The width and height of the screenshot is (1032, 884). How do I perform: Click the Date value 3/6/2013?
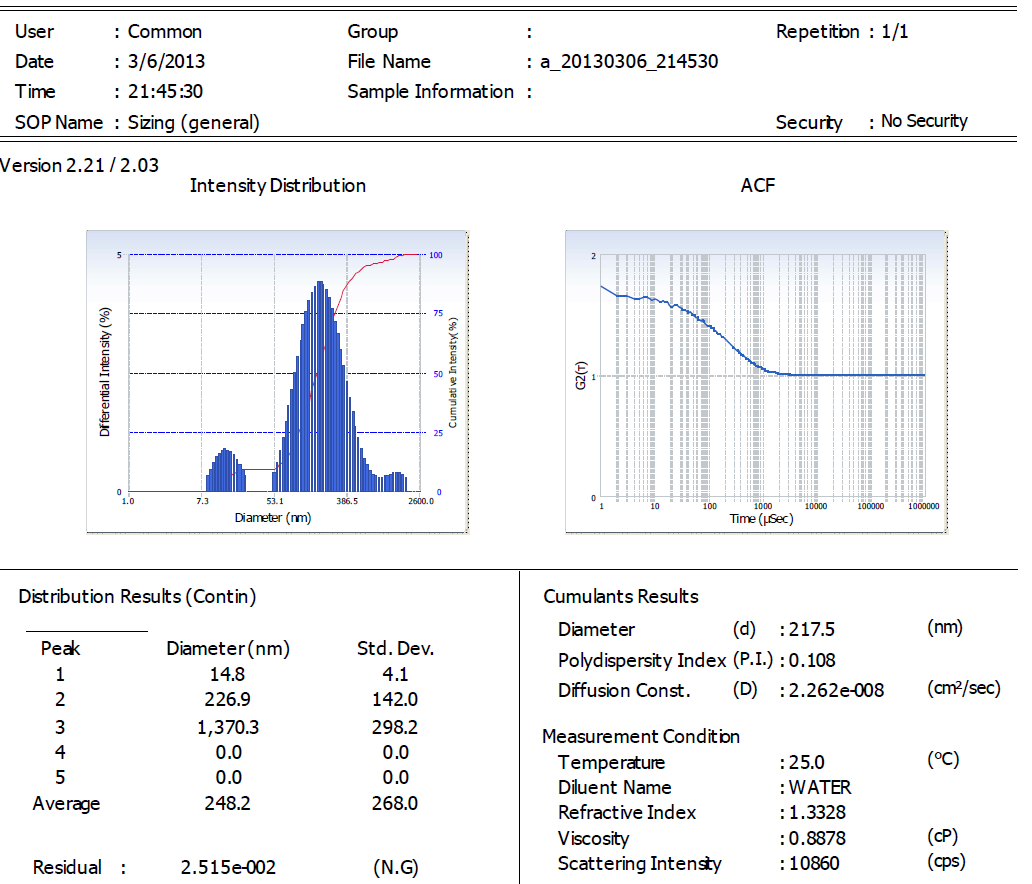coord(167,62)
